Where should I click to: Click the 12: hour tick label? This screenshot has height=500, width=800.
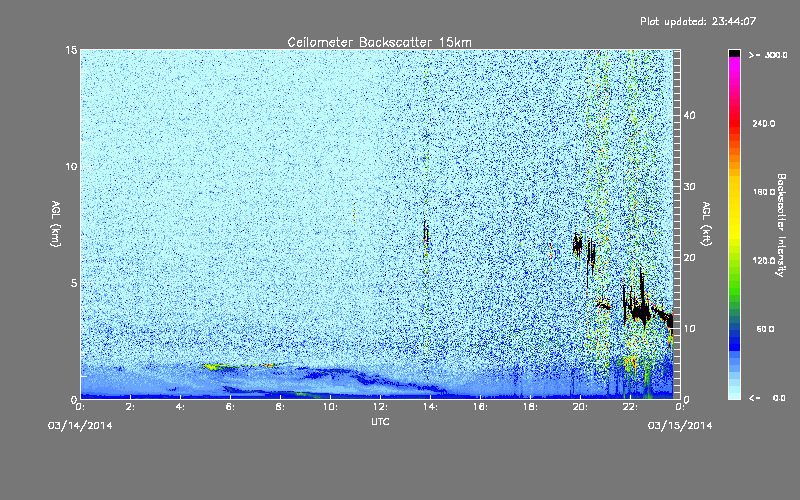point(381,407)
